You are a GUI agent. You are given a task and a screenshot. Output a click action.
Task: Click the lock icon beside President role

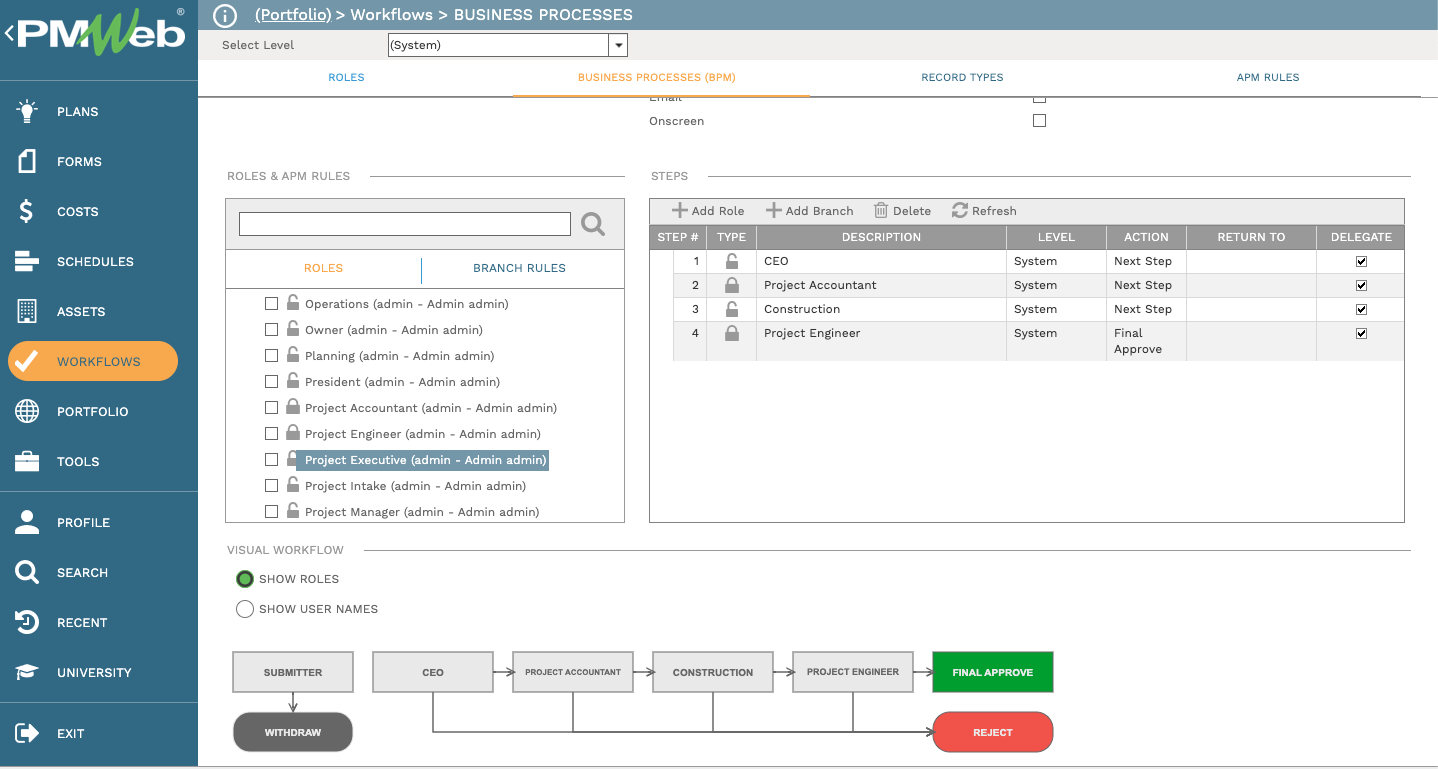pos(293,380)
